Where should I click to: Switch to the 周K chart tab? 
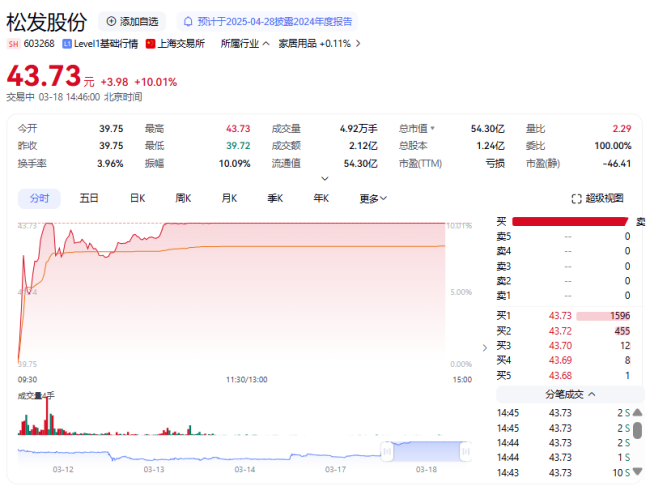[x=183, y=199]
